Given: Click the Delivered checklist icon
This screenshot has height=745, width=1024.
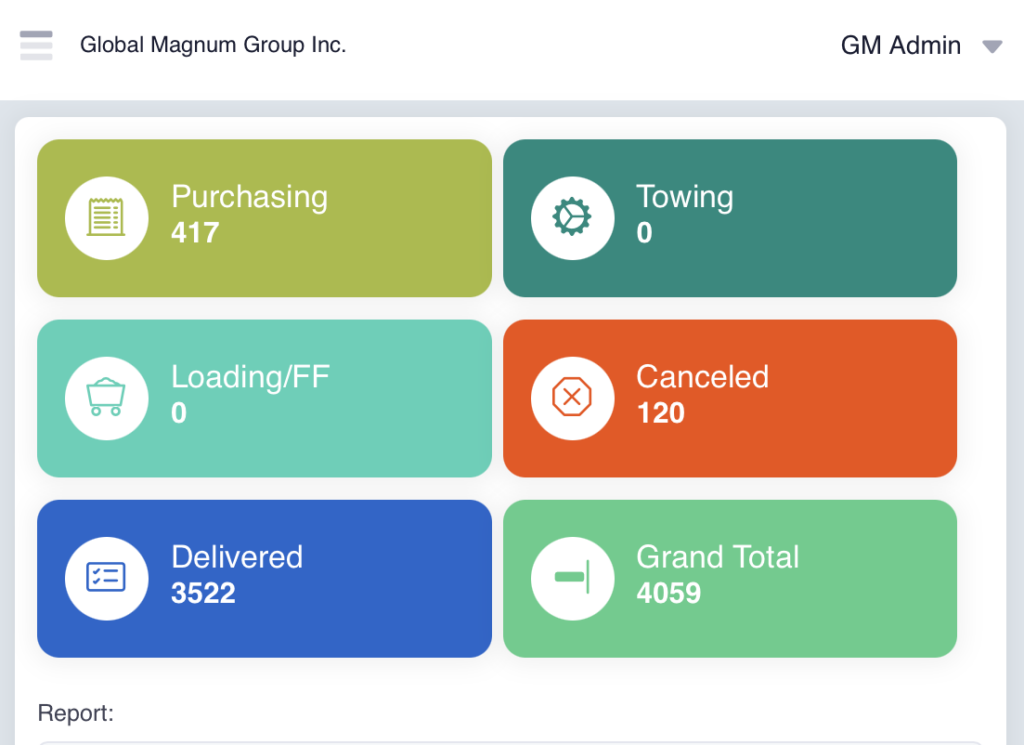Looking at the screenshot, I should click(106, 577).
